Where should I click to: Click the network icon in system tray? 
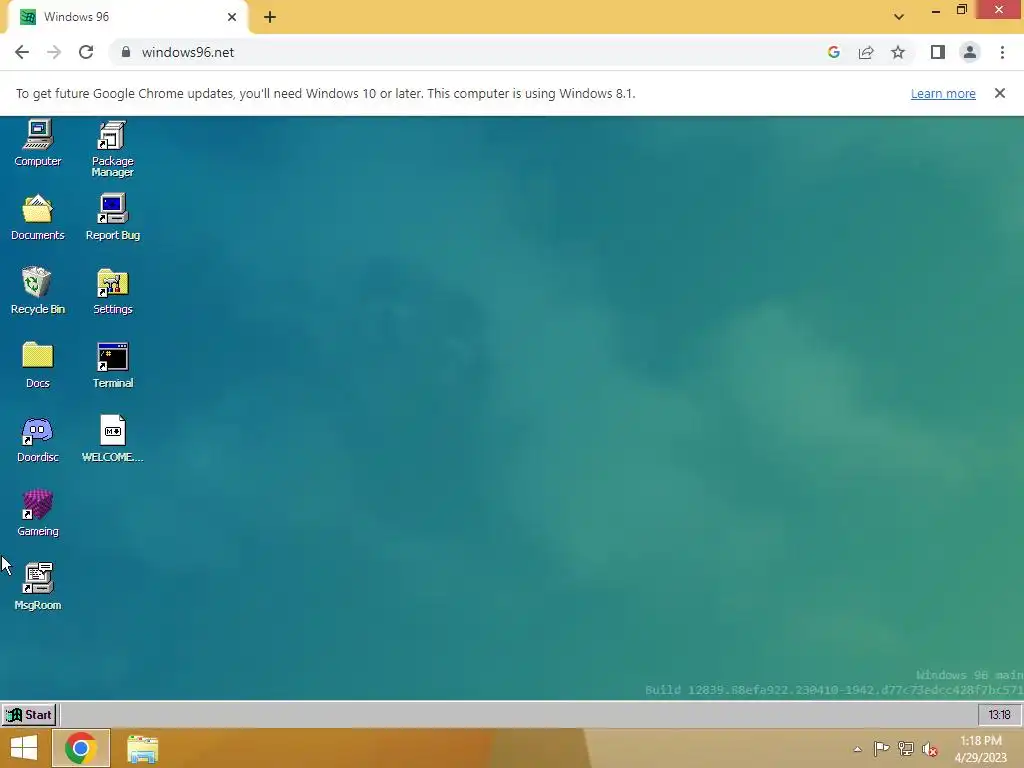(905, 748)
